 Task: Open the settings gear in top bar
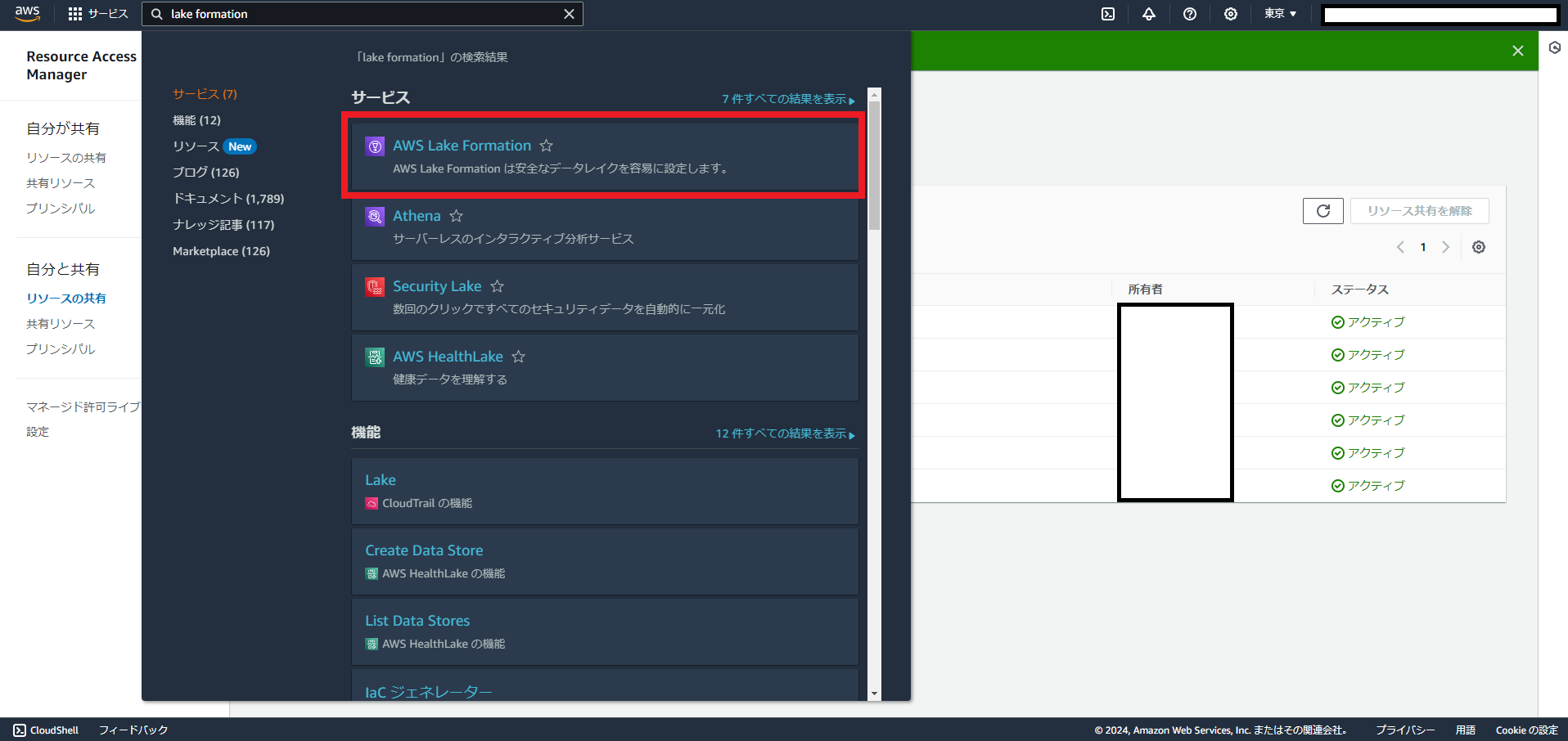tap(1231, 14)
